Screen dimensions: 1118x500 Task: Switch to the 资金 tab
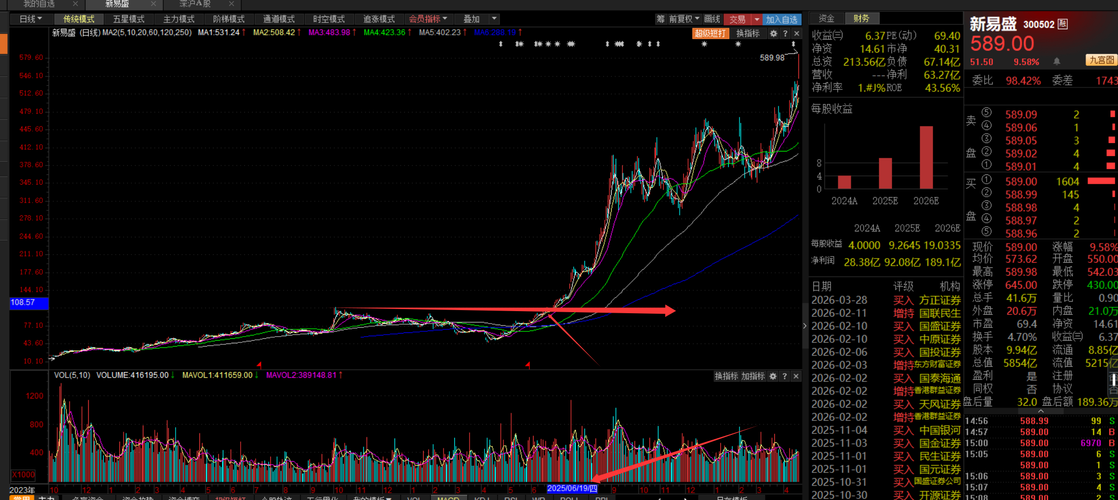pyautogui.click(x=826, y=19)
